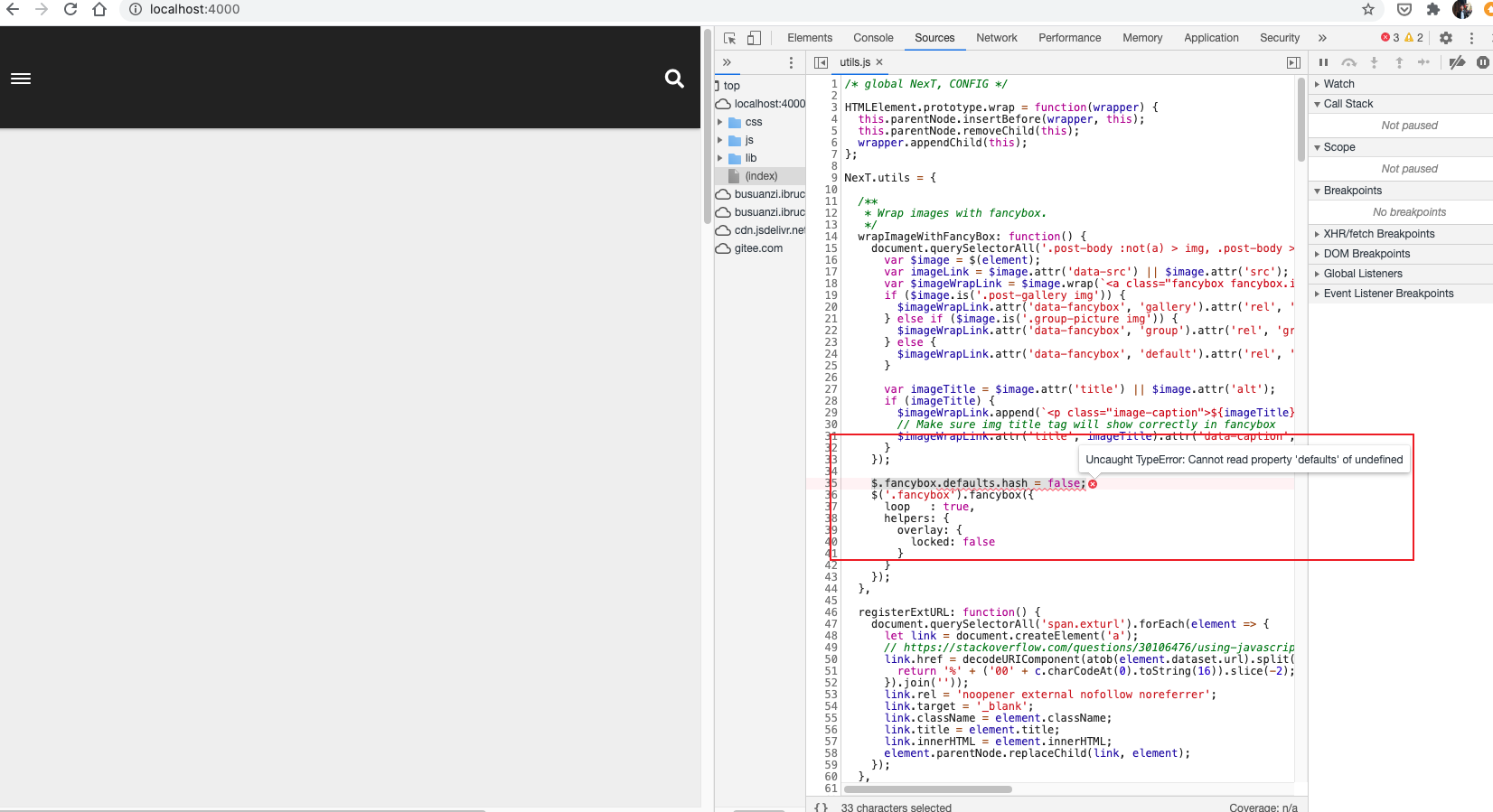
Task: Click the Pocket save icon
Action: 1404,9
